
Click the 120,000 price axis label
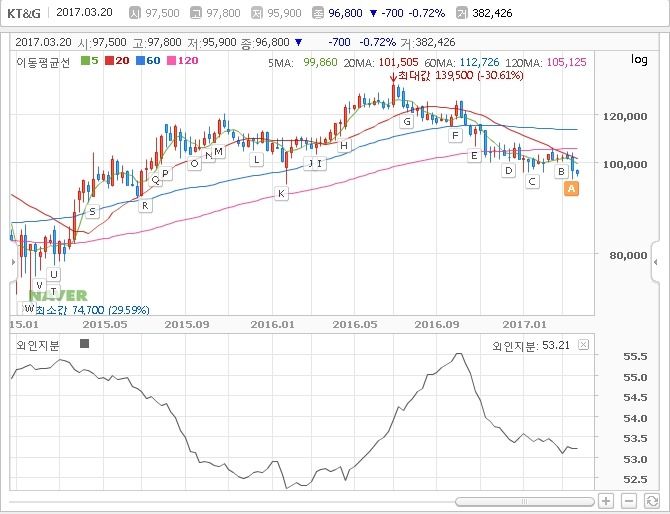click(x=624, y=116)
